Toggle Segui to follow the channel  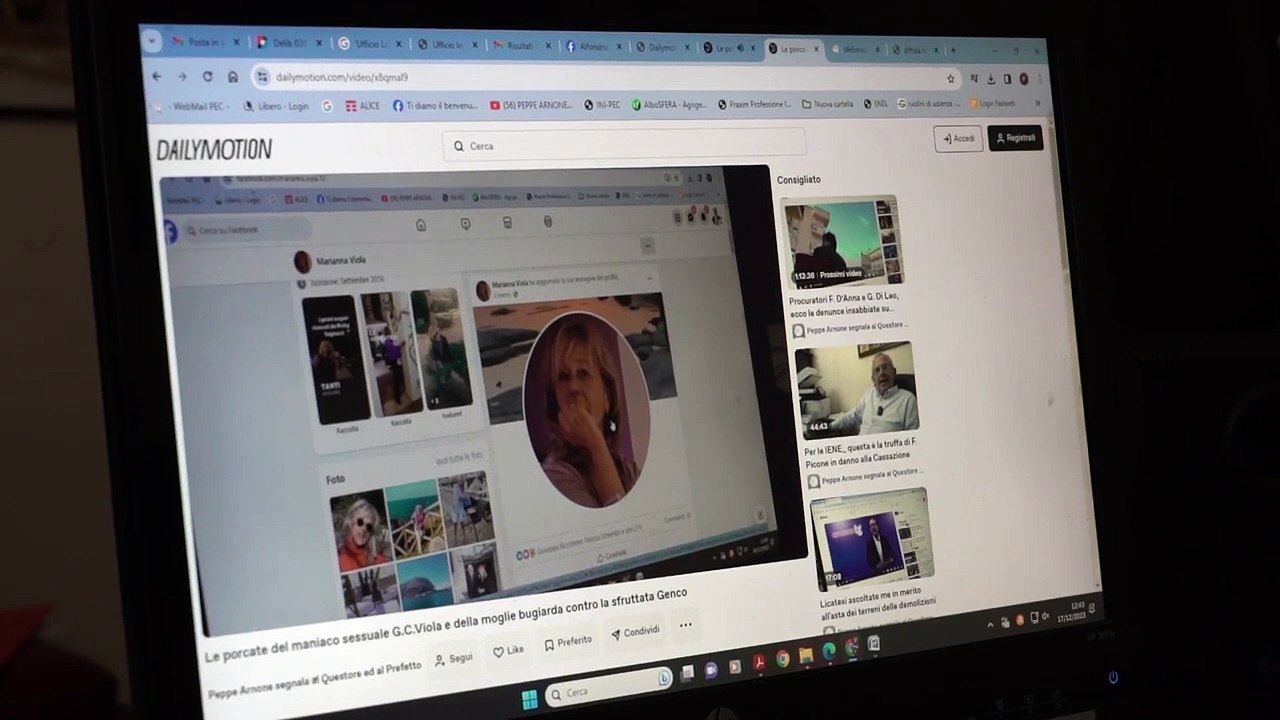(454, 659)
